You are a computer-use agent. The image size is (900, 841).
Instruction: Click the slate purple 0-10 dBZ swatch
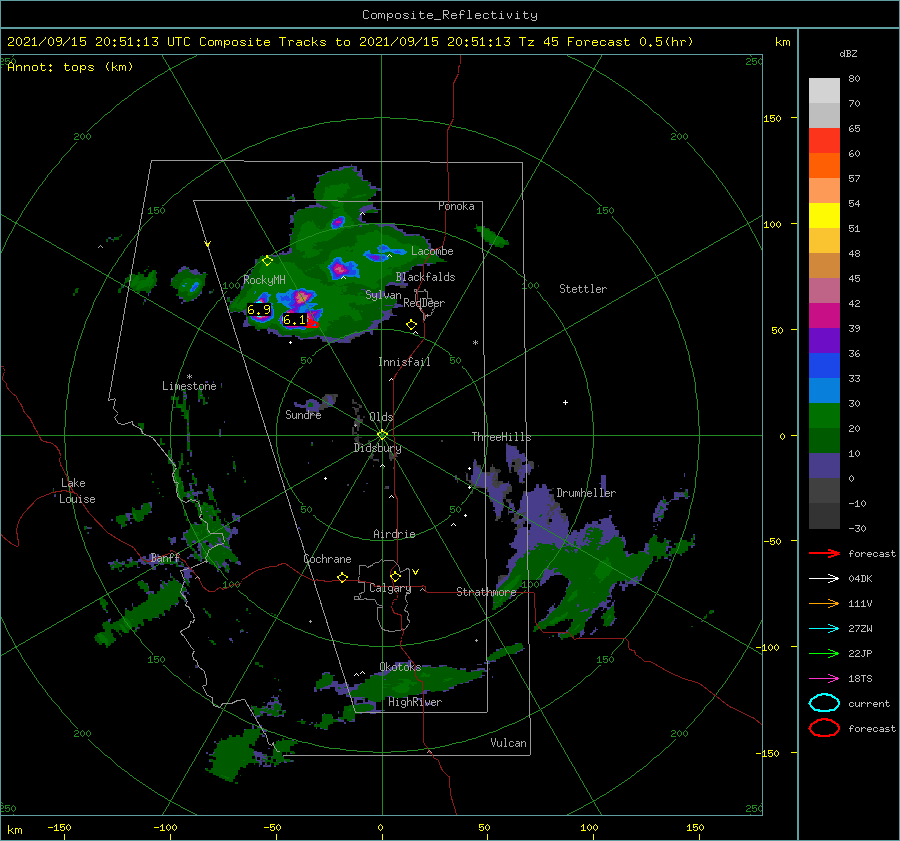click(x=824, y=466)
